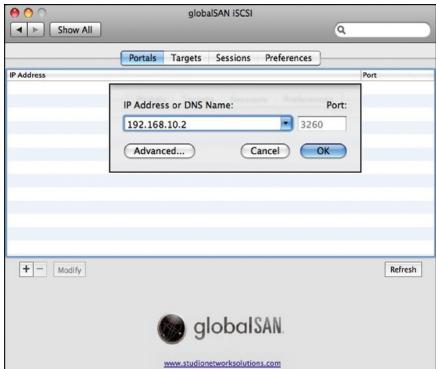
Task: Add a portal with the plus button
Action: coord(26,269)
